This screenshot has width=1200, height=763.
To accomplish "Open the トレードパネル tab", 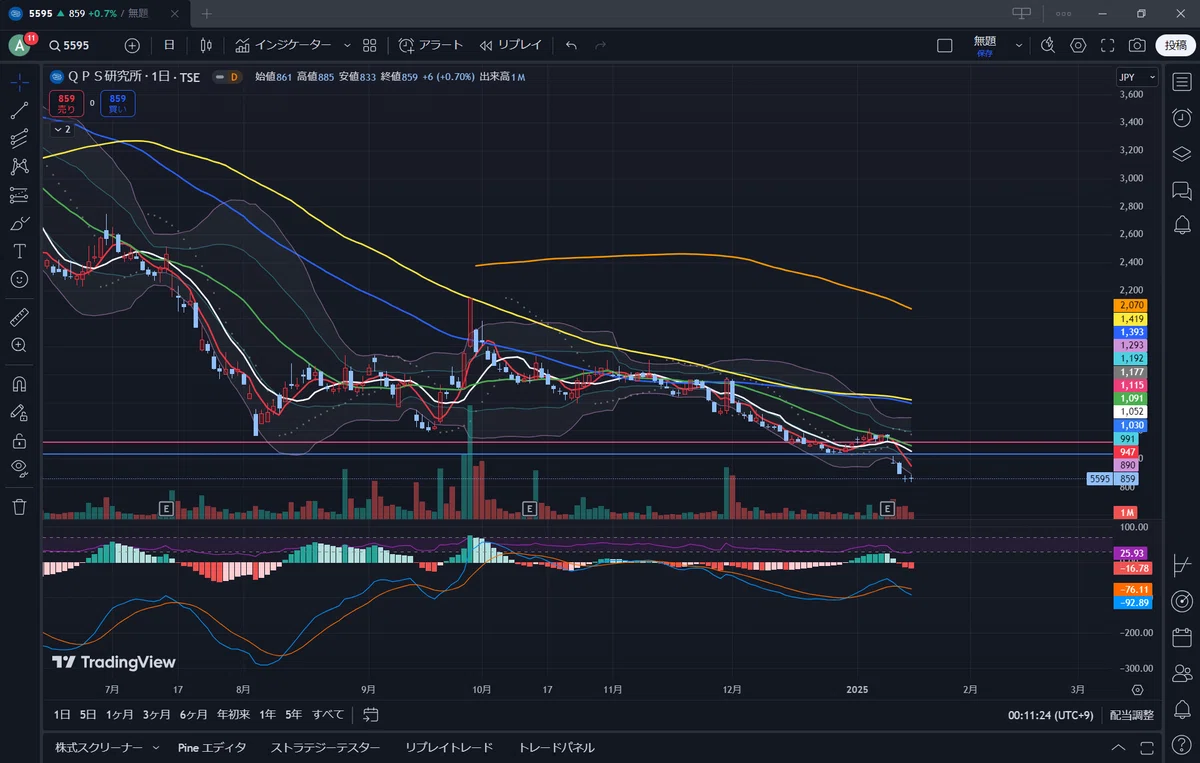I will click(556, 748).
